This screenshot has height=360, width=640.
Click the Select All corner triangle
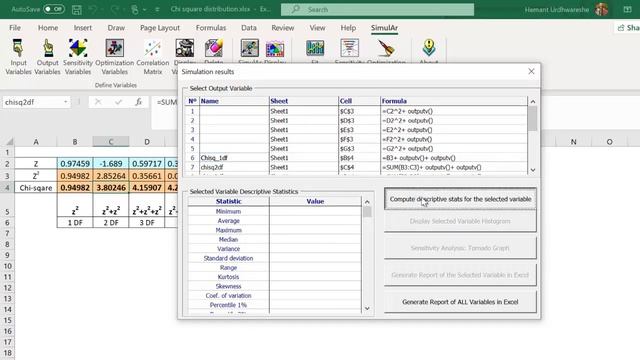point(9,142)
